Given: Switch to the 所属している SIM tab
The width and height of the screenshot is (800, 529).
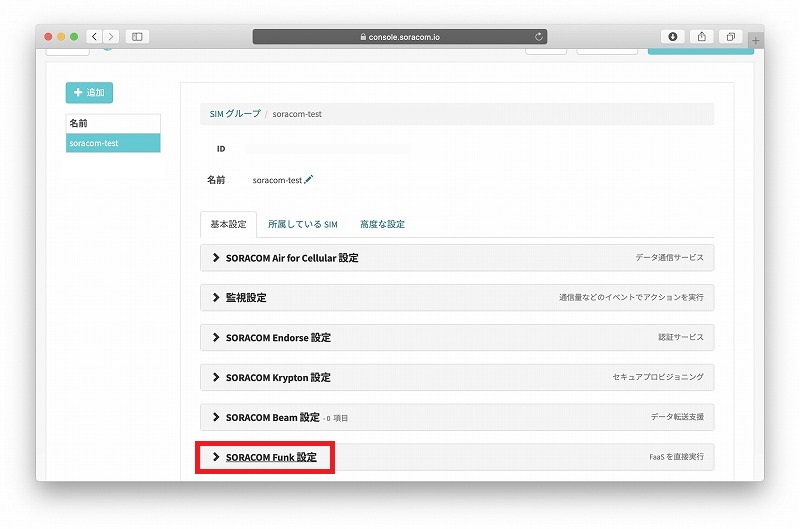Looking at the screenshot, I should coord(303,224).
